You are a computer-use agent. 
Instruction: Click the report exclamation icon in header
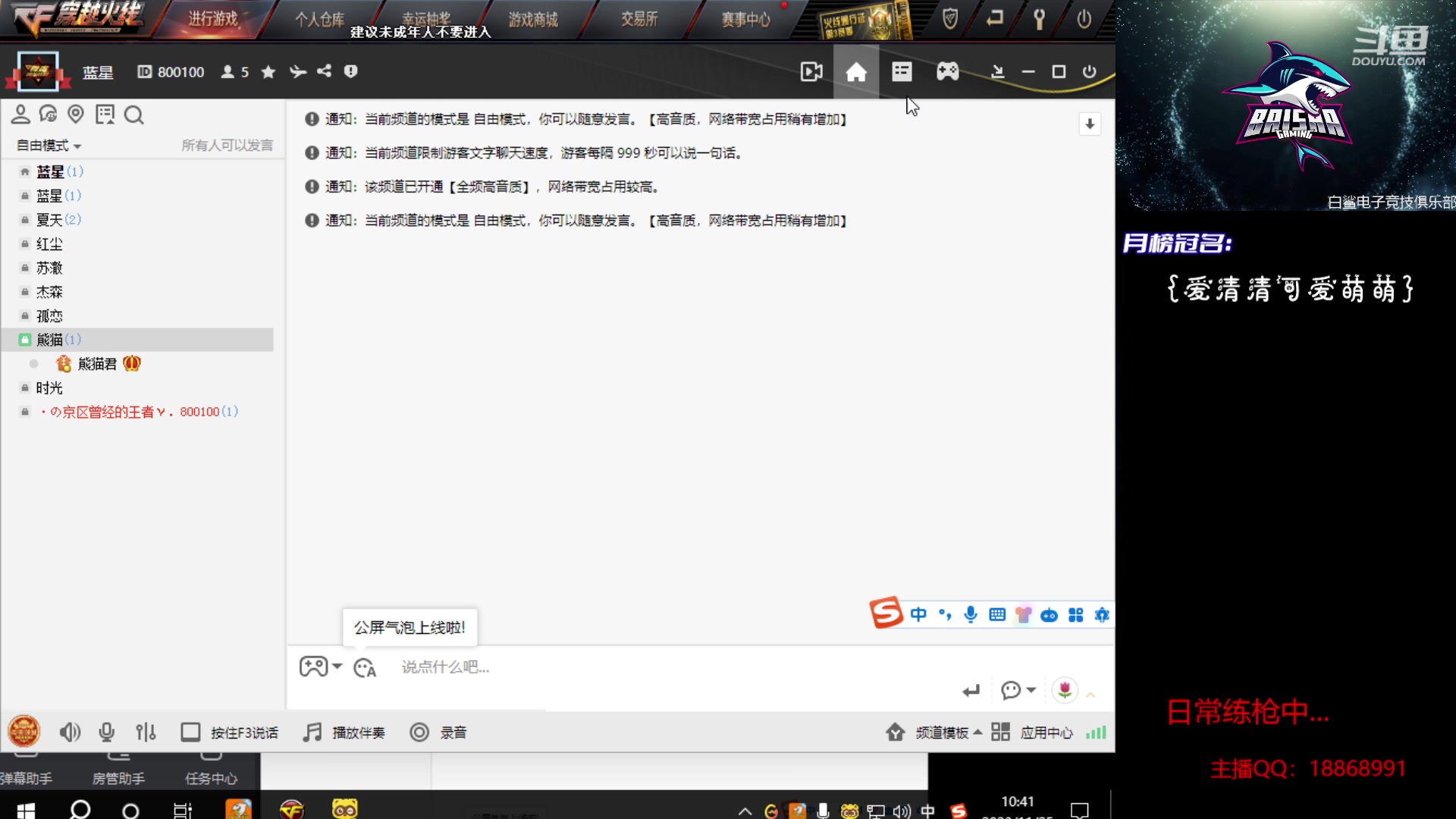pyautogui.click(x=350, y=71)
